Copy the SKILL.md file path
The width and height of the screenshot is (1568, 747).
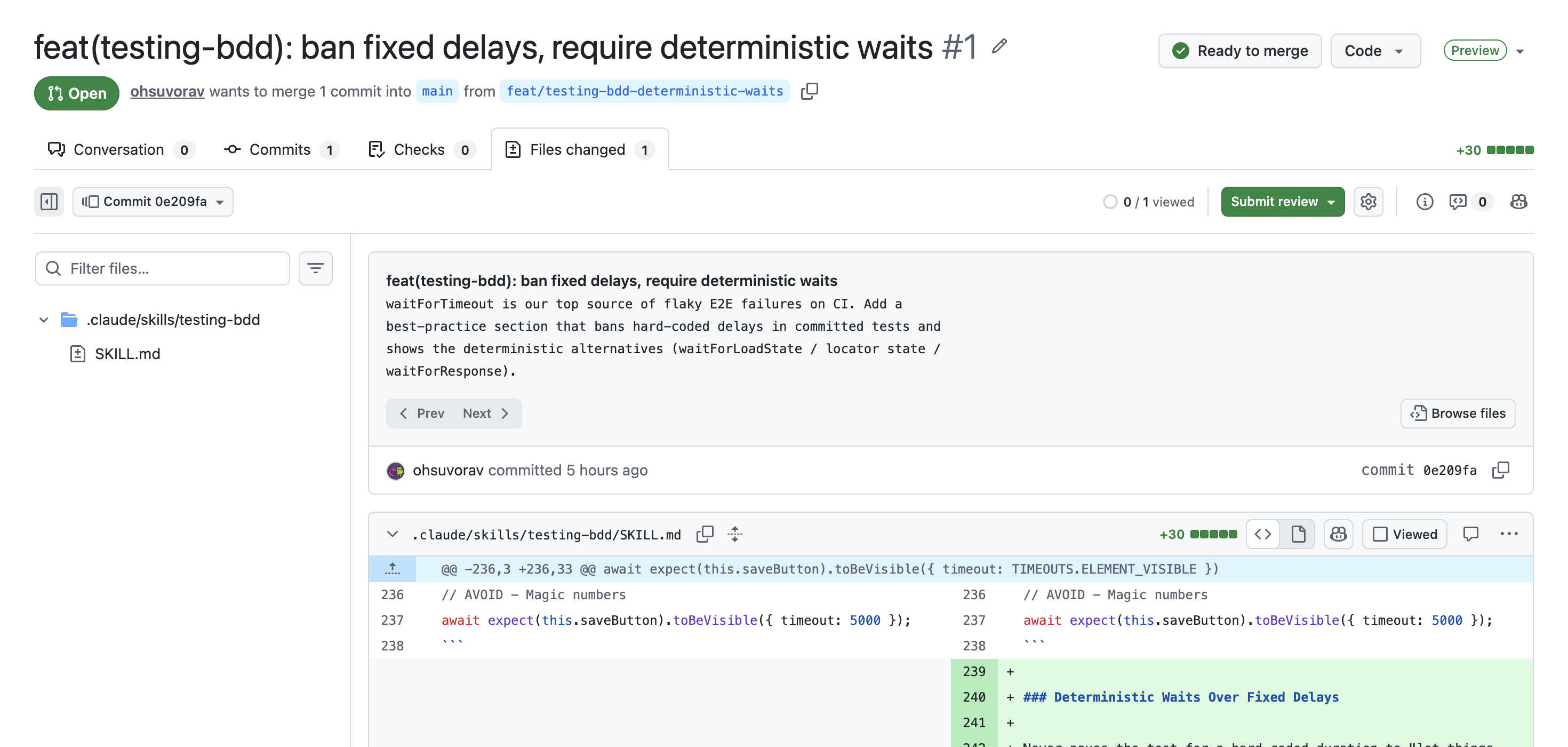tap(704, 534)
